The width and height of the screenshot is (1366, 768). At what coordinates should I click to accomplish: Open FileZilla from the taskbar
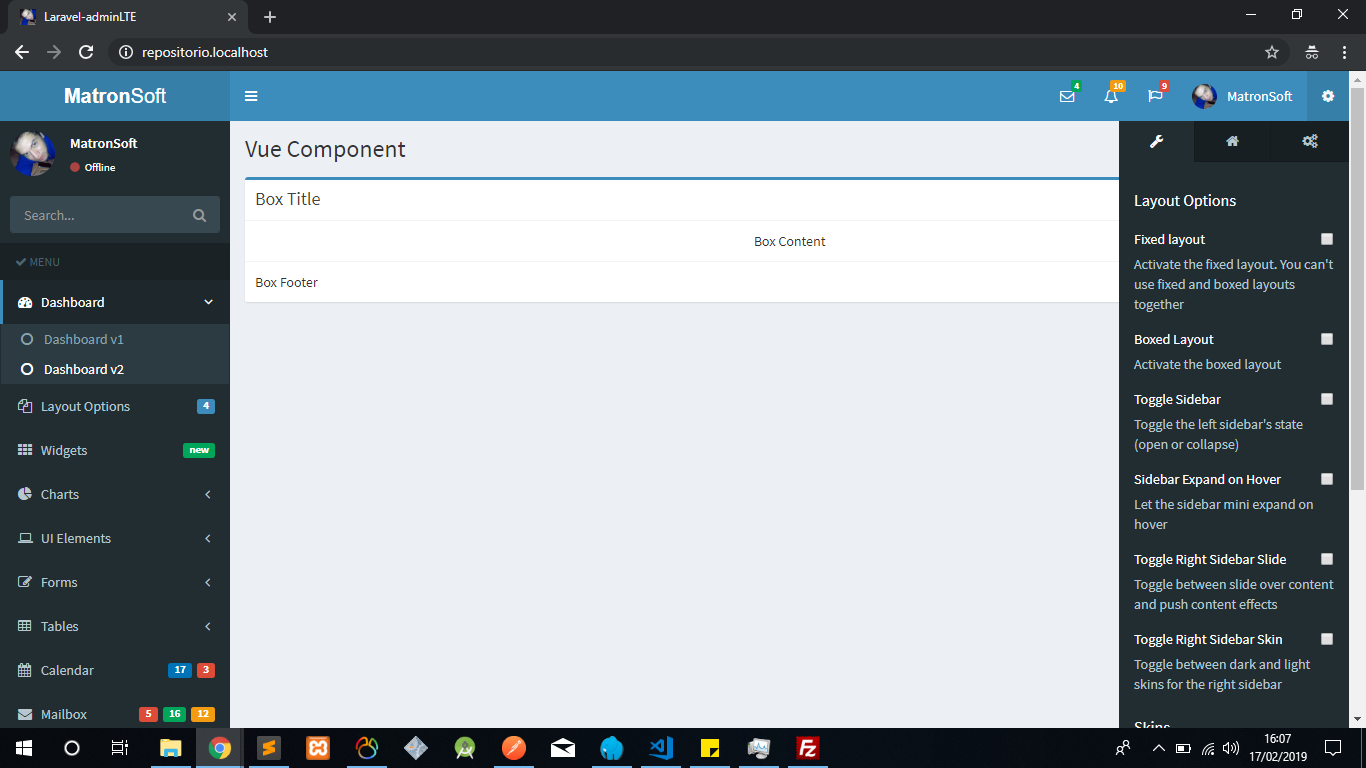(x=808, y=748)
